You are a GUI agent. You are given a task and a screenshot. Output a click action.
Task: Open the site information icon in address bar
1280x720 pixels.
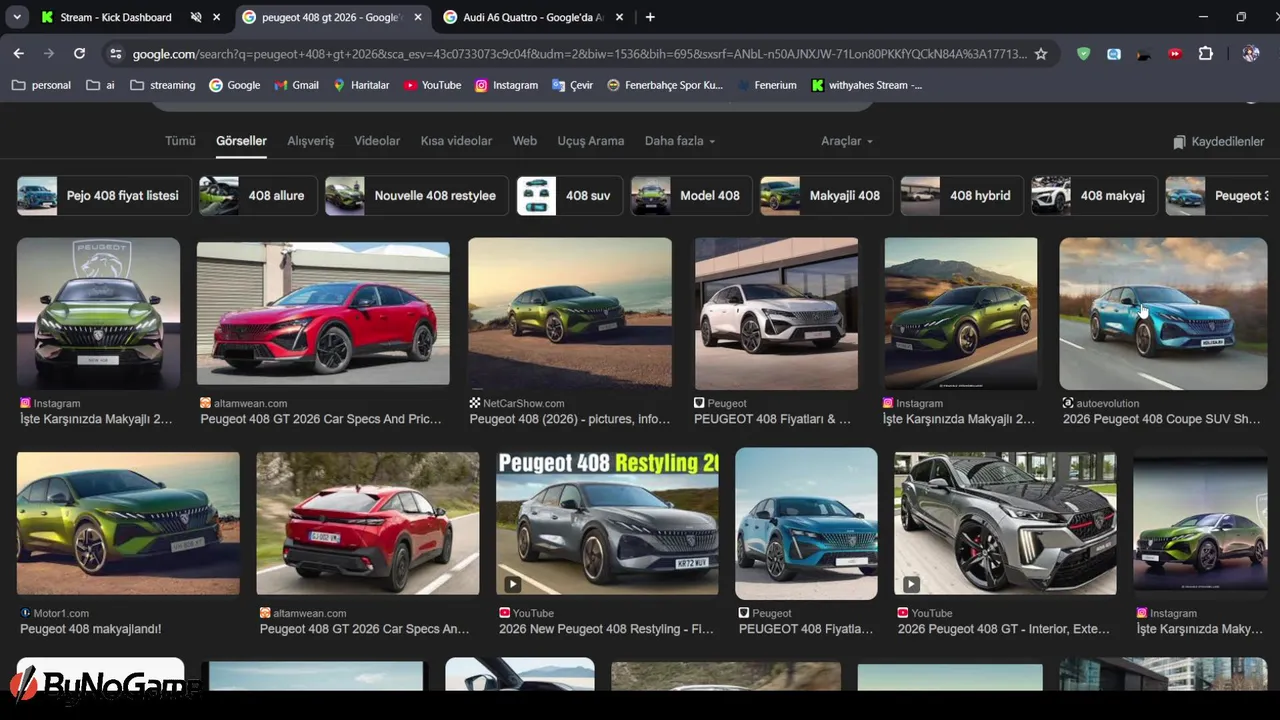[x=115, y=54]
